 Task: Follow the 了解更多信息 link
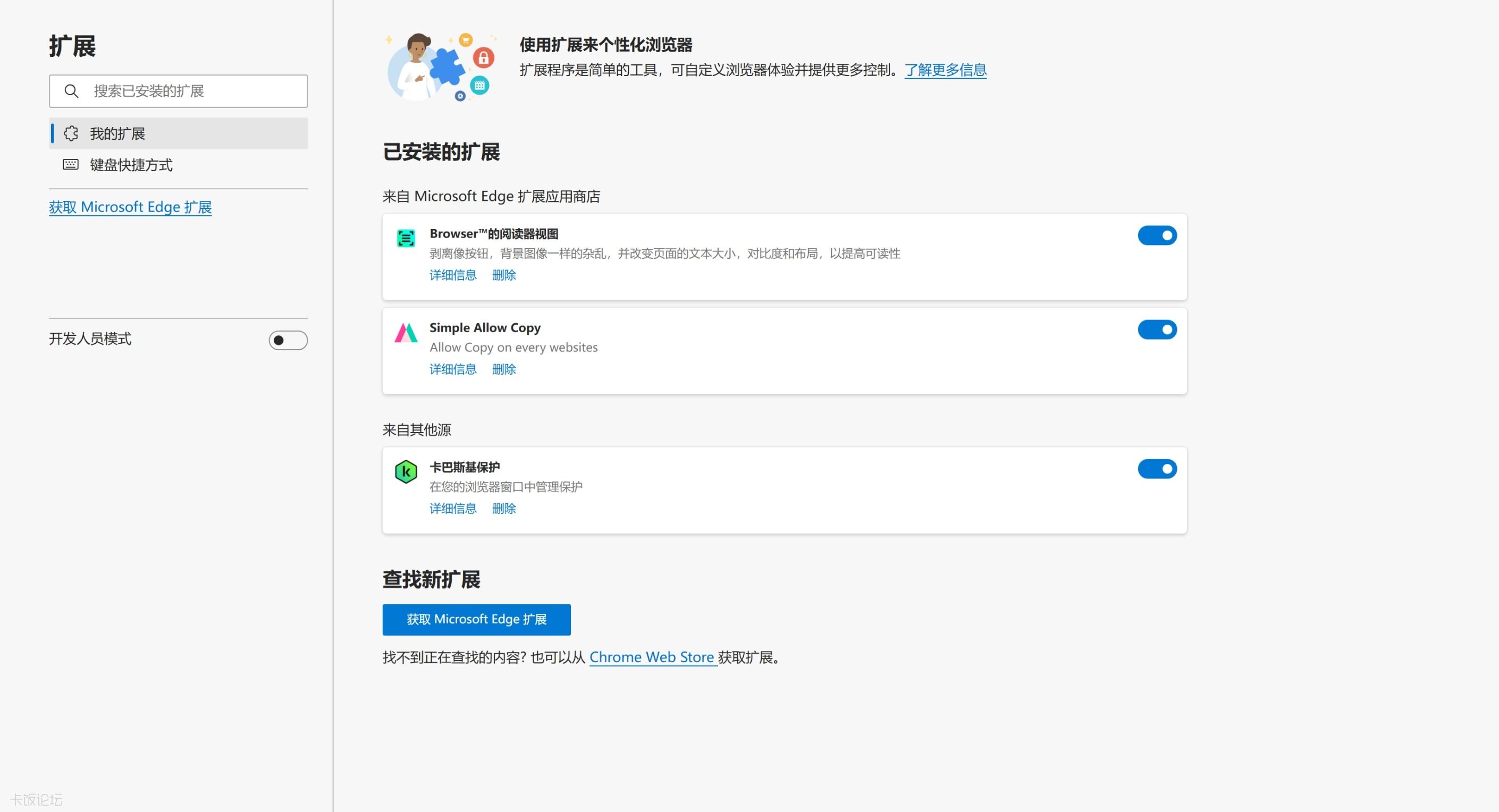(x=946, y=70)
